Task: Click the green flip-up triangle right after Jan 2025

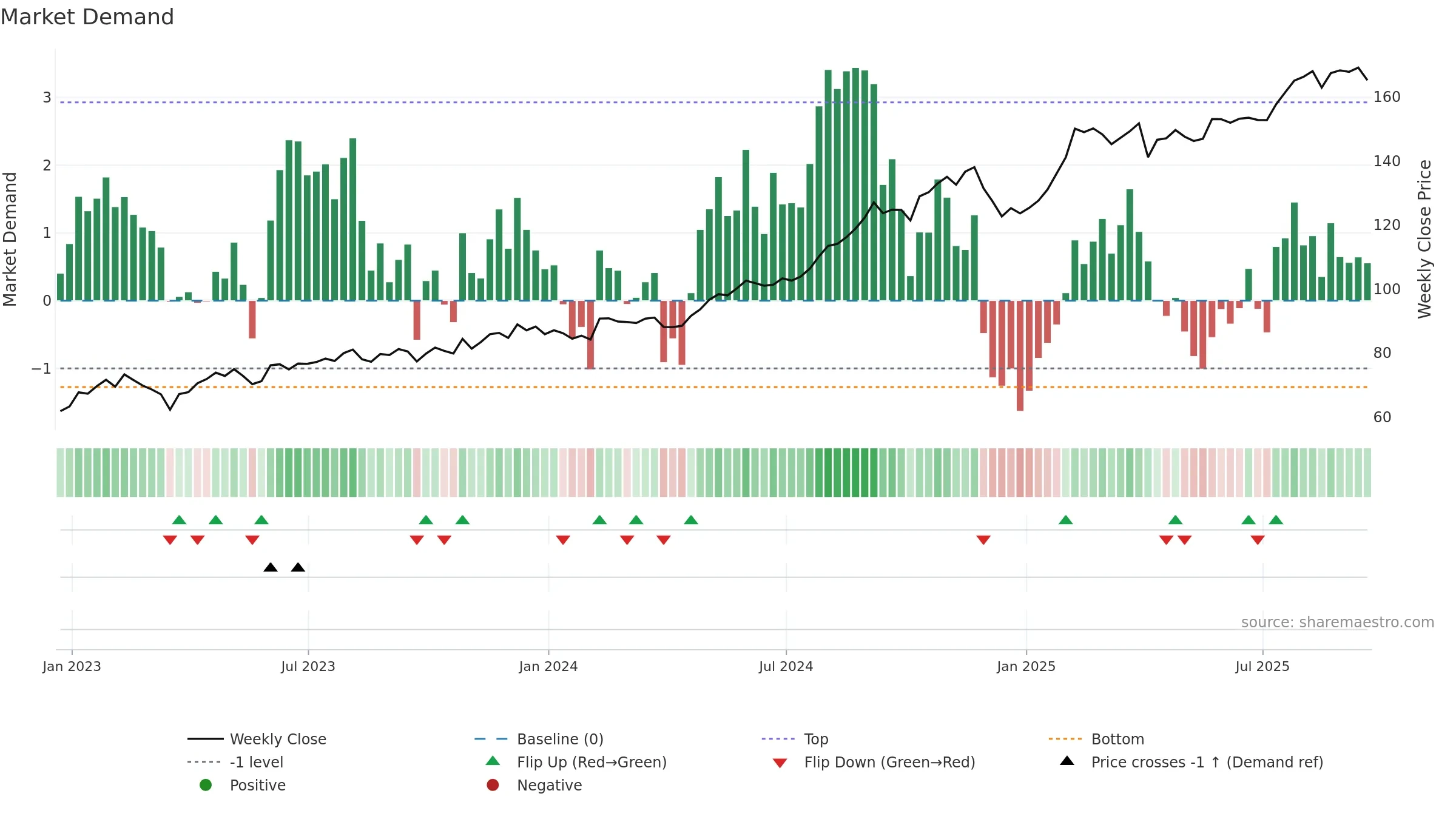Action: point(1066,520)
